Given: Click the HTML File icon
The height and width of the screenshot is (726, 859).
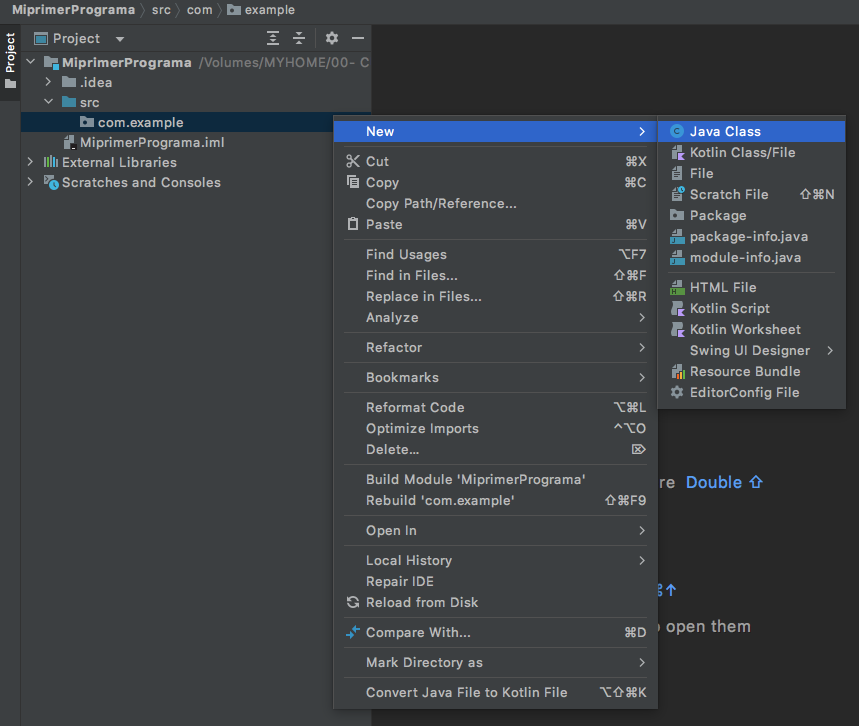Looking at the screenshot, I should [678, 287].
